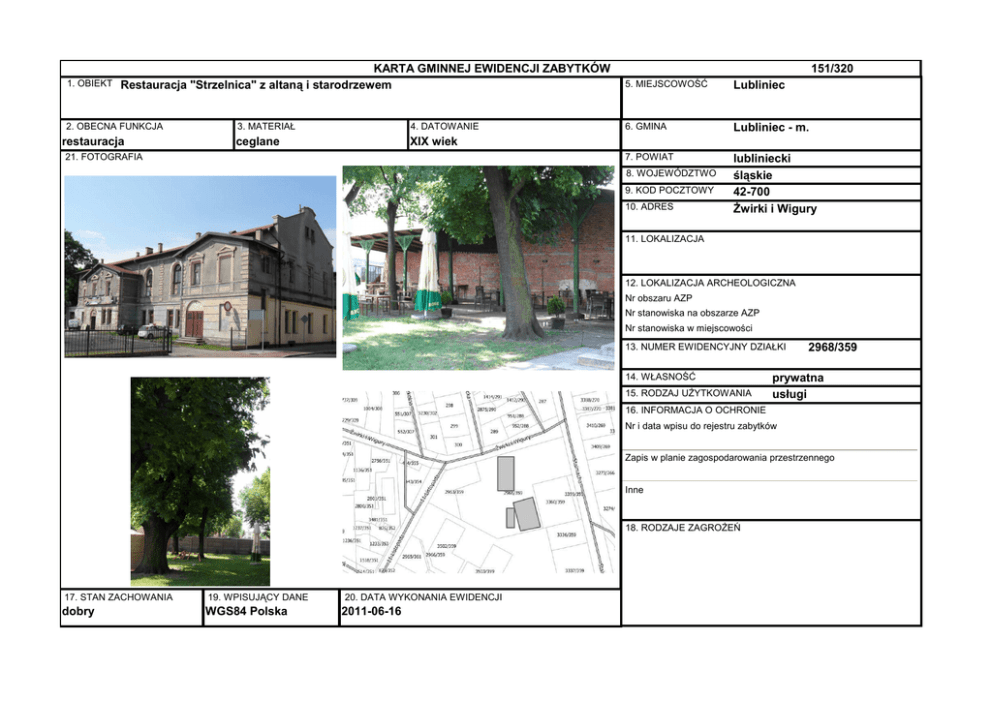Select postal code '42-700'
Screen dimensions: 992x701
pos(752,191)
